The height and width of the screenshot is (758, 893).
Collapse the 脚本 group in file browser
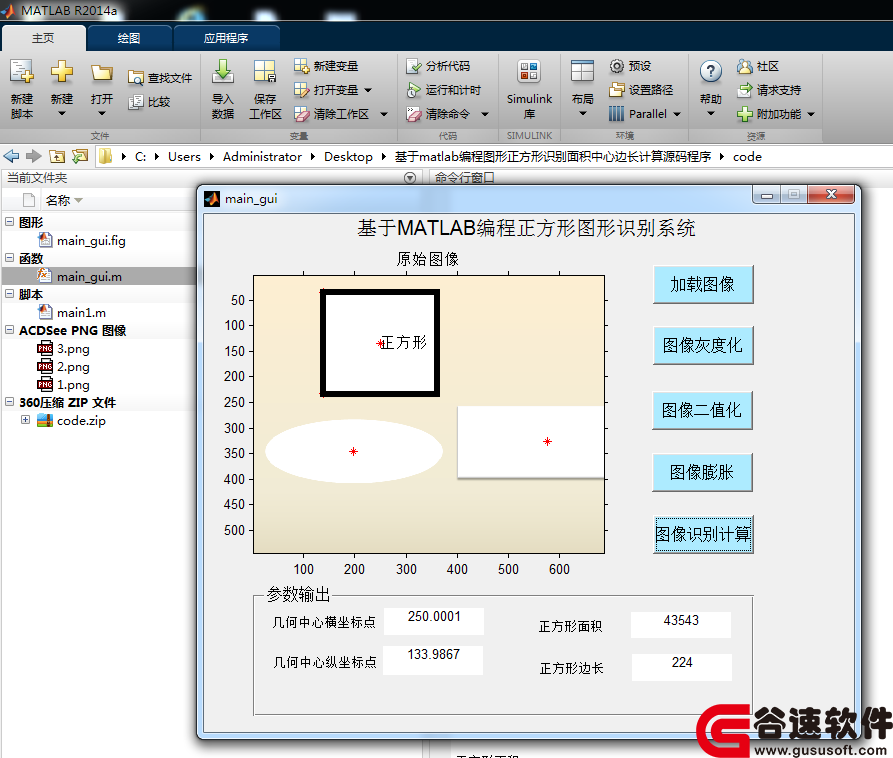[10, 293]
